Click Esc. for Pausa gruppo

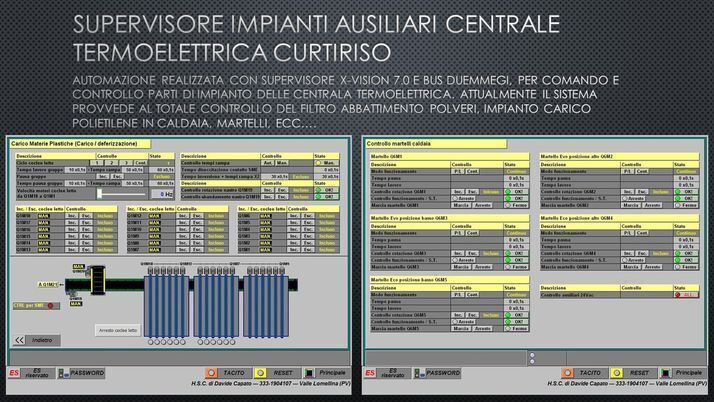click(117, 176)
